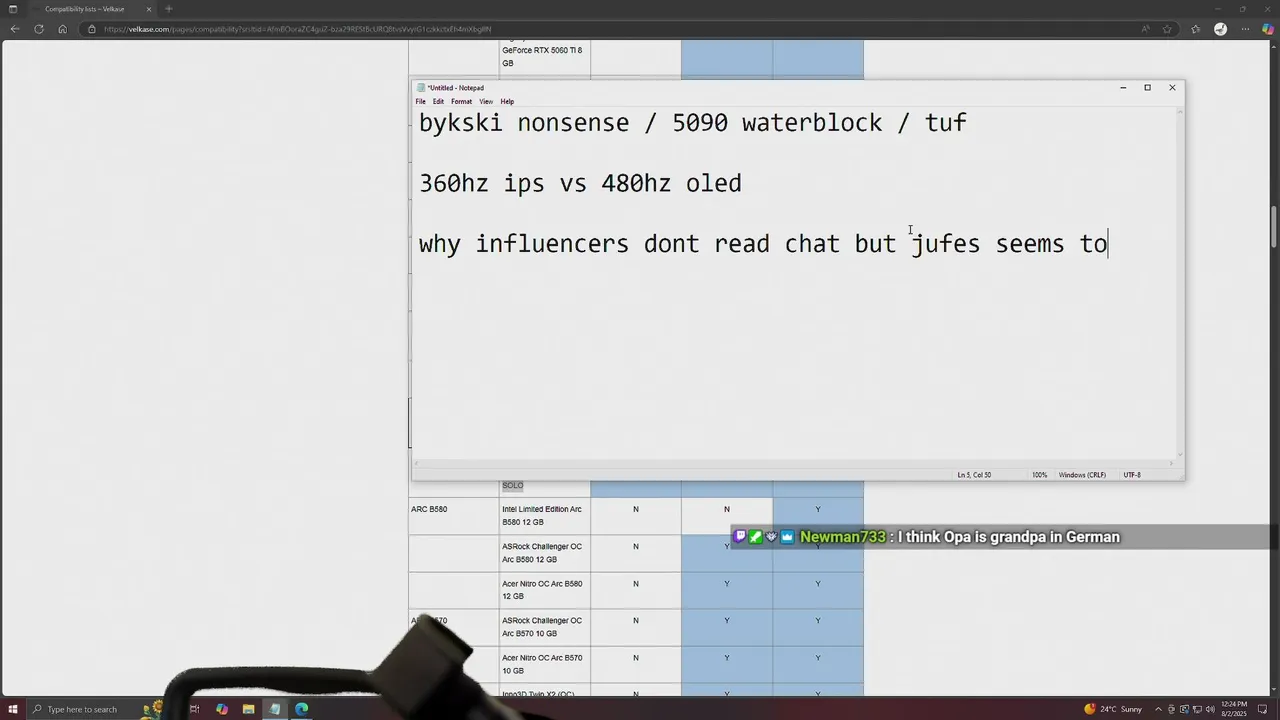1280x720 pixels.
Task: Open the Windows Start menu
Action: (13, 709)
